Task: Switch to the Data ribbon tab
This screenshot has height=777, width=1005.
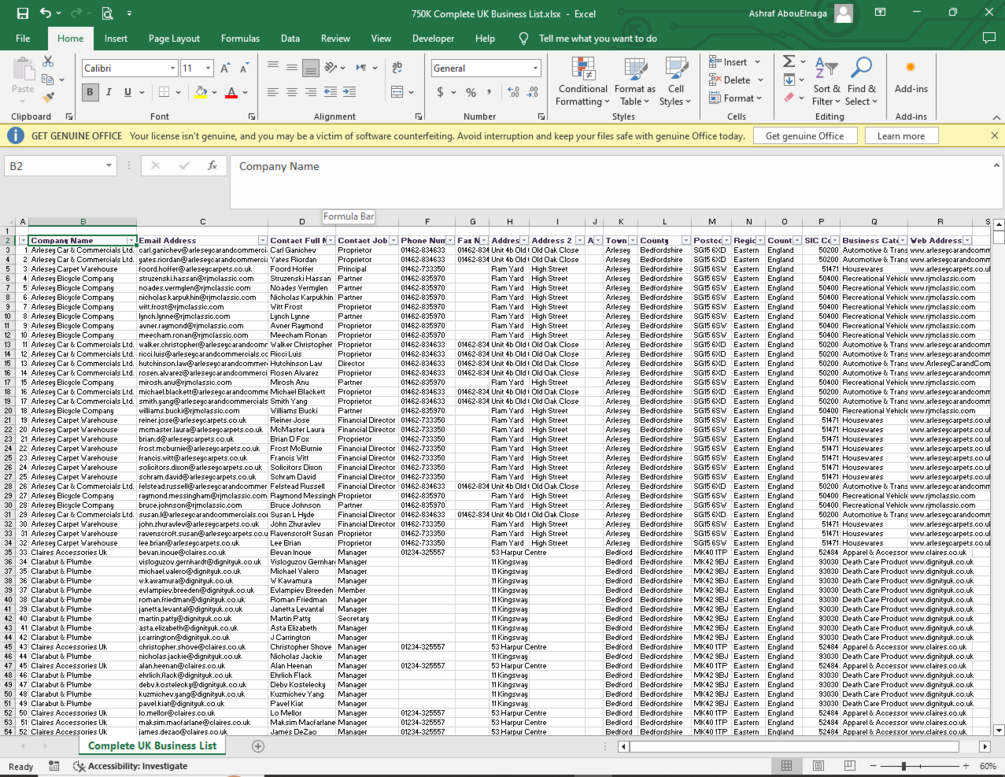Action: click(290, 38)
